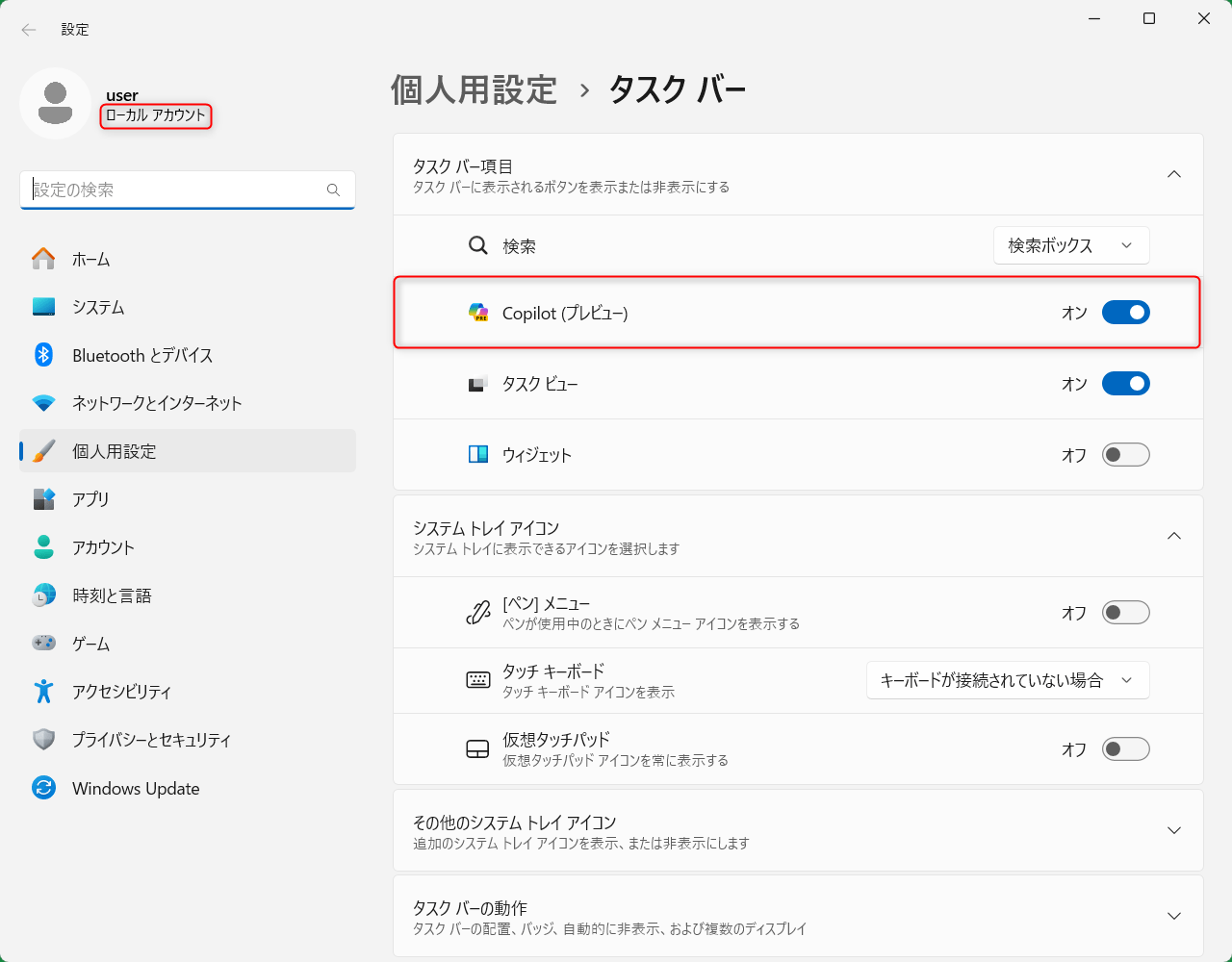Screen dimensions: 1232x962
Task: Expand the タスク バーの動作 section
Action: click(x=1173, y=917)
